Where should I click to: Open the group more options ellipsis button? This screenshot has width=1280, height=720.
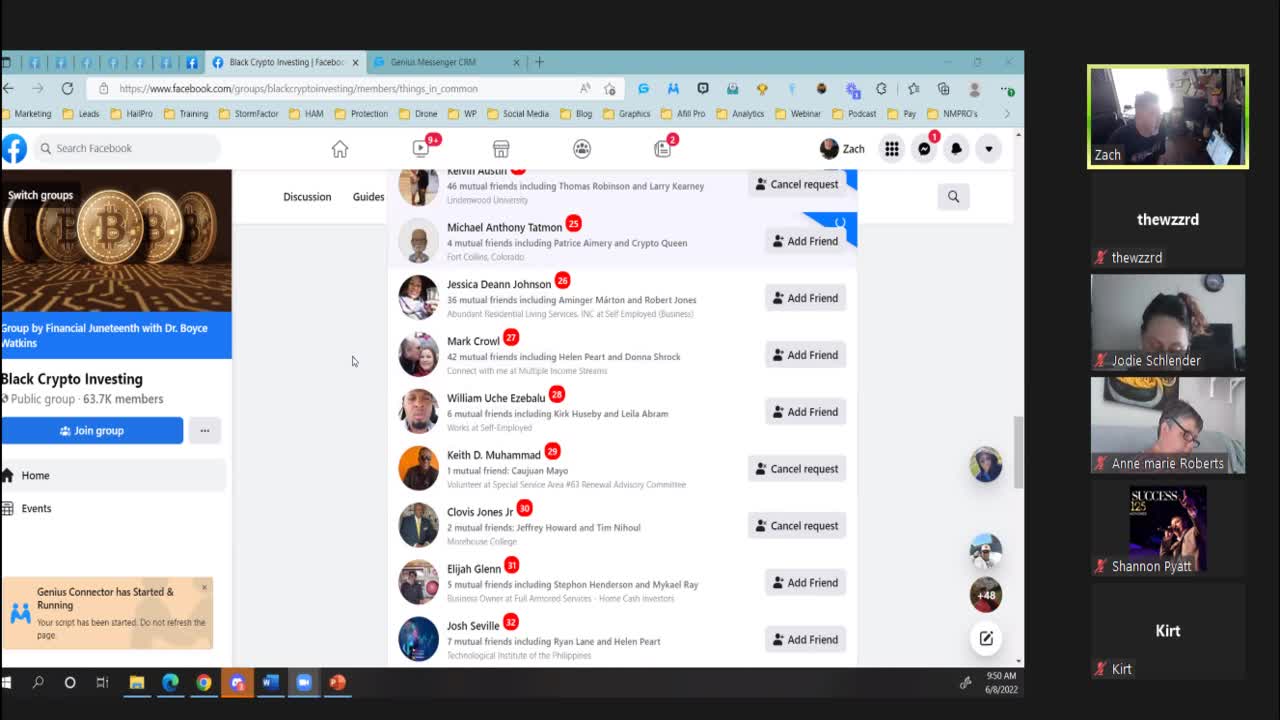(204, 431)
